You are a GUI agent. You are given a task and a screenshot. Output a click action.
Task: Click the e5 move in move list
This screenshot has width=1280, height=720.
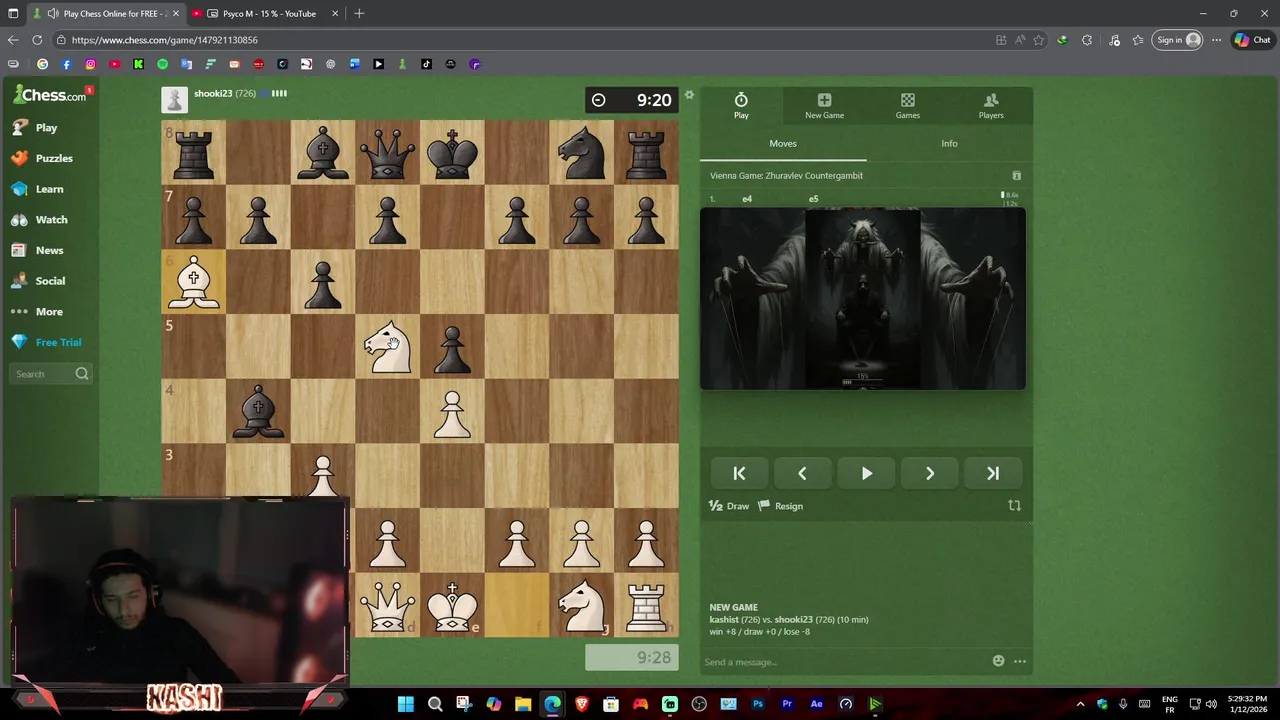point(813,199)
